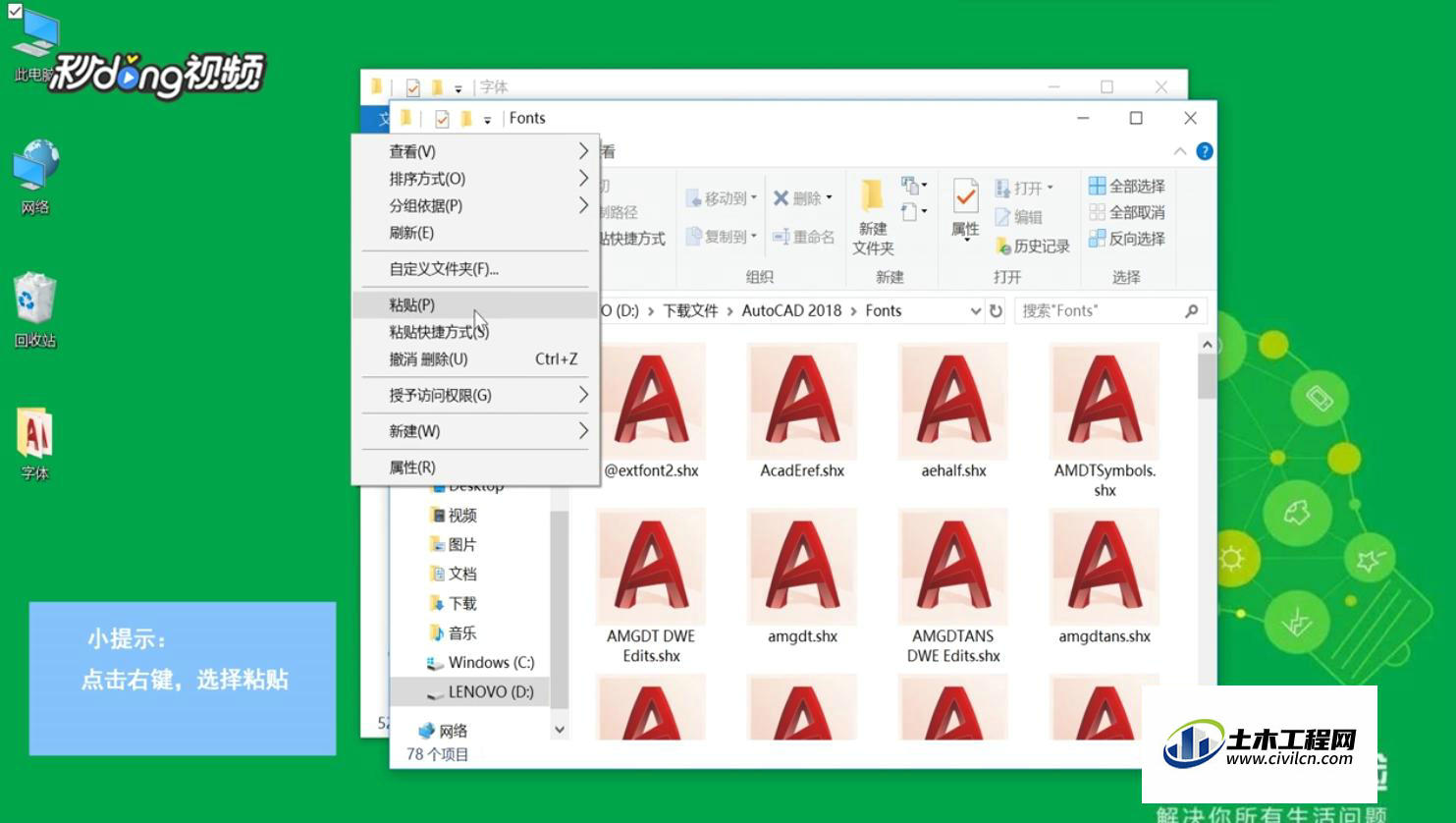Open Give access to (授予访问权限) submenu

tap(475, 395)
